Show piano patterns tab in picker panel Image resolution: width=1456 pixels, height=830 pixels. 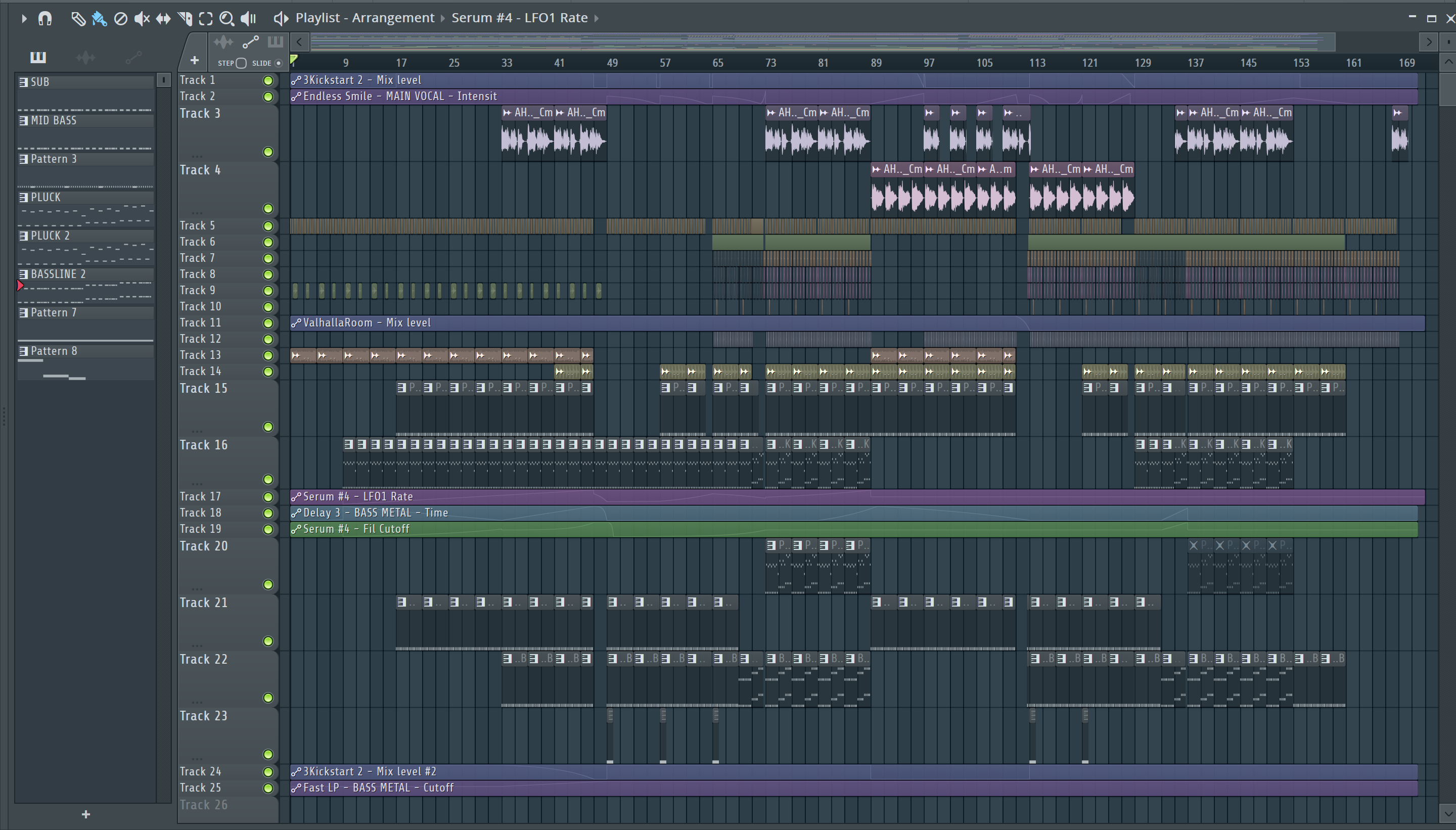(38, 57)
